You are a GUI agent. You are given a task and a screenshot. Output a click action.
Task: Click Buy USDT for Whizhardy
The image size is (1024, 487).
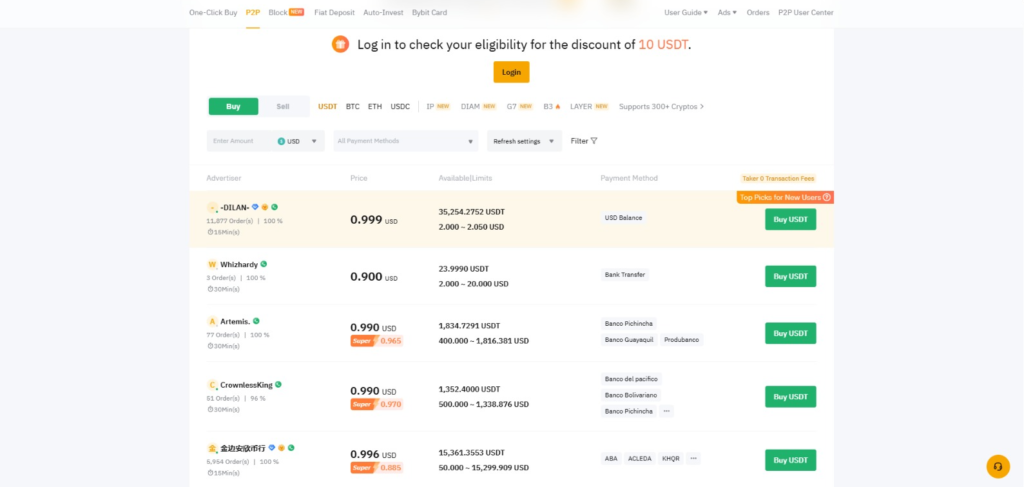coord(790,276)
